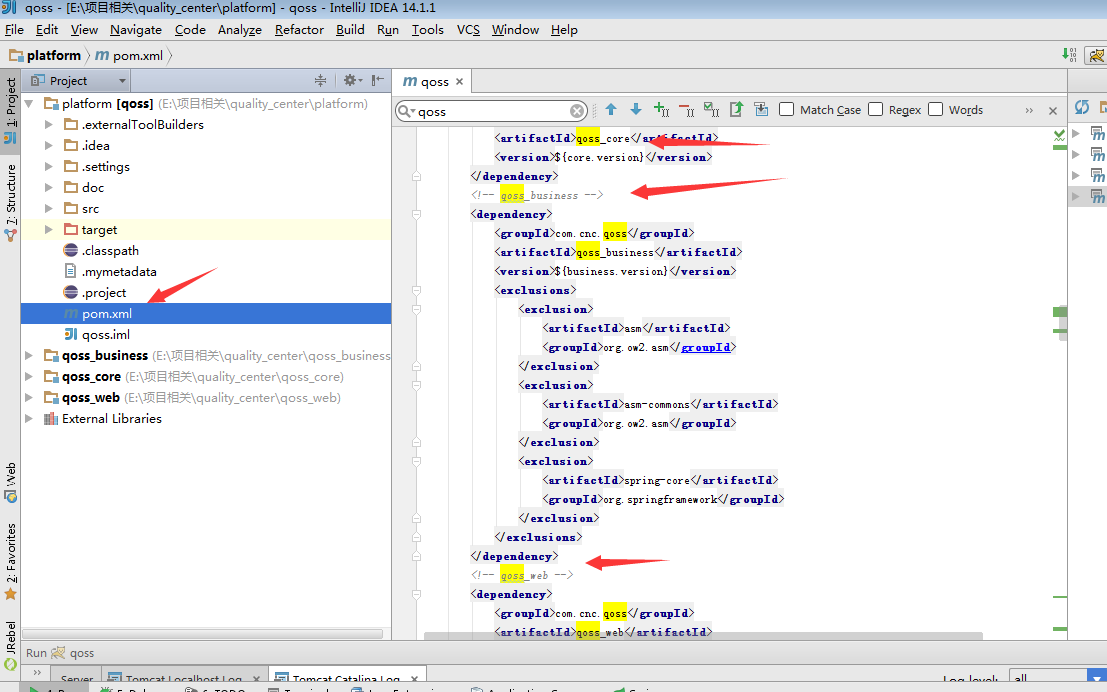Open the 7: Structure side tab
This screenshot has width=1107, height=692.
click(11, 202)
